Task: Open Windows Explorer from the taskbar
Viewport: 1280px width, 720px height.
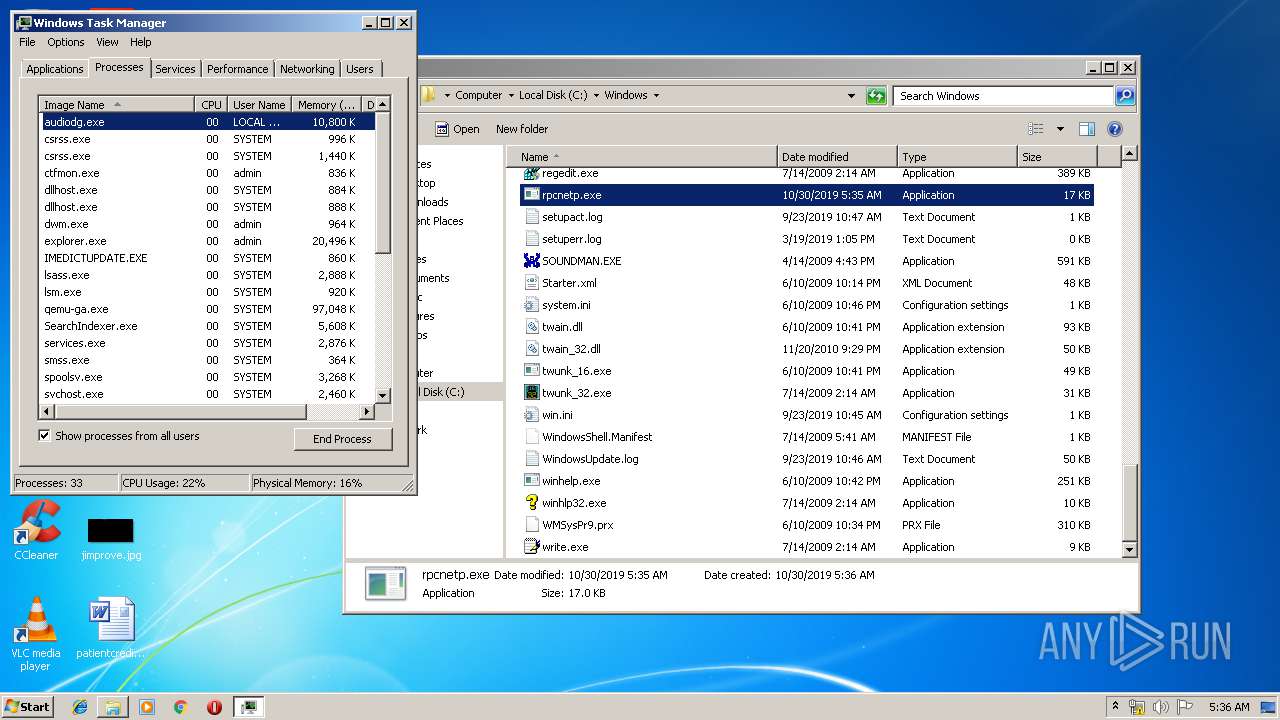Action: 113,707
